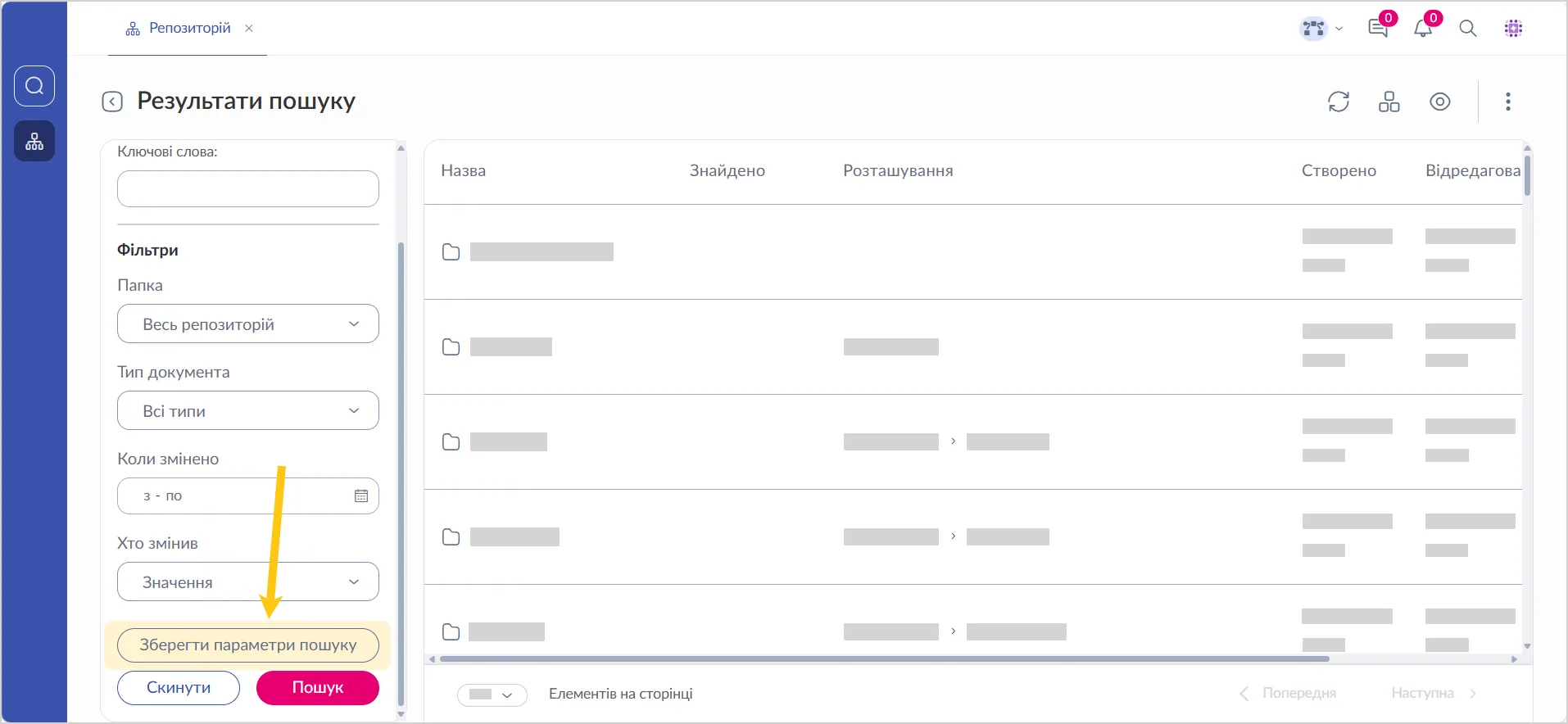Click the back arrow beside Результати пошуку

(112, 102)
